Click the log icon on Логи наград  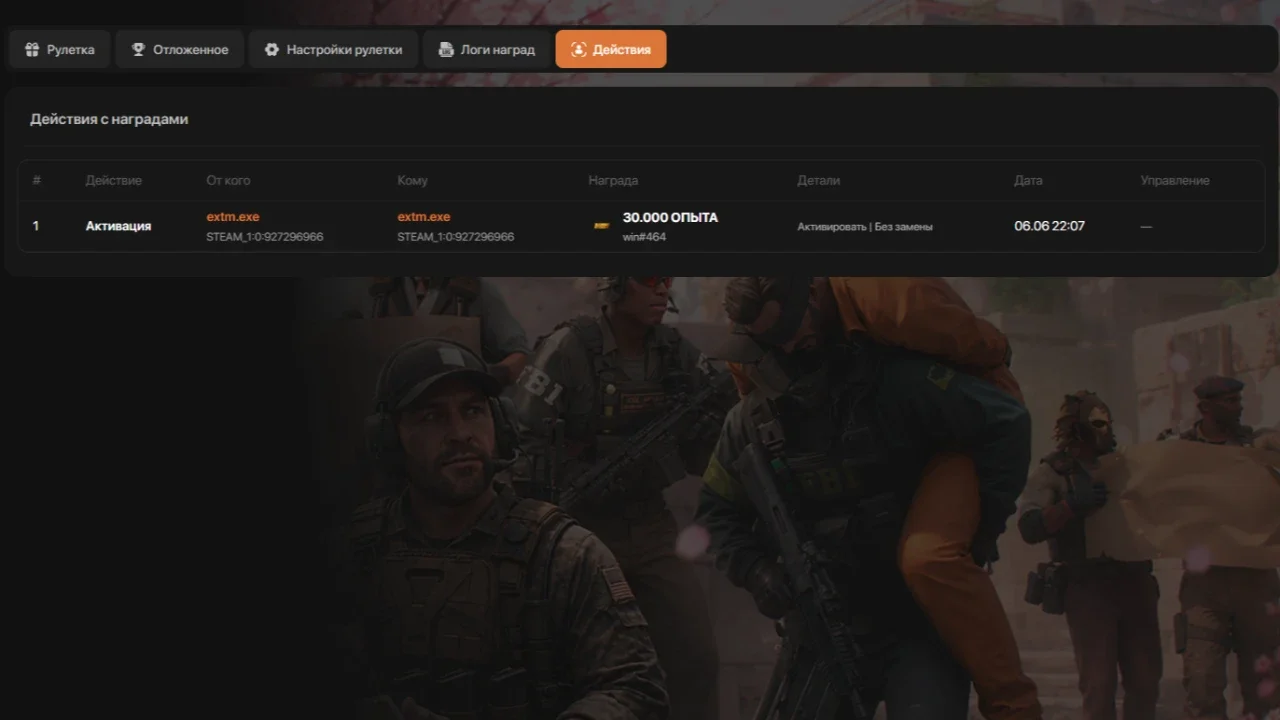coord(445,49)
